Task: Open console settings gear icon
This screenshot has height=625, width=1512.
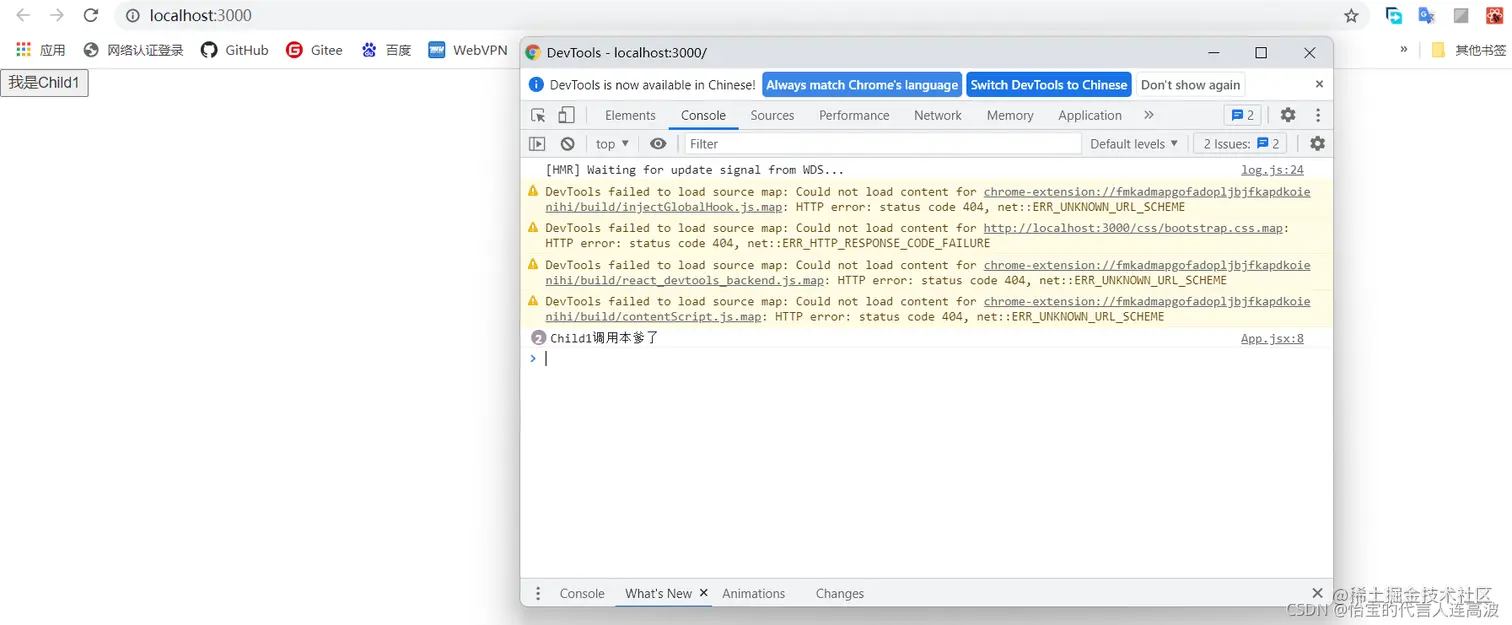Action: pos(1317,144)
